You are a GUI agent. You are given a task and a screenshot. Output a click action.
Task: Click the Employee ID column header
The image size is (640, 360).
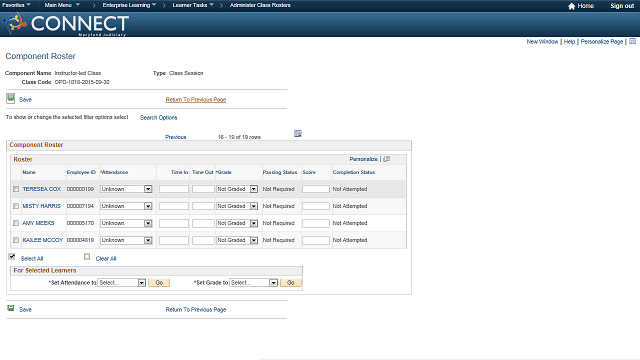(x=81, y=172)
